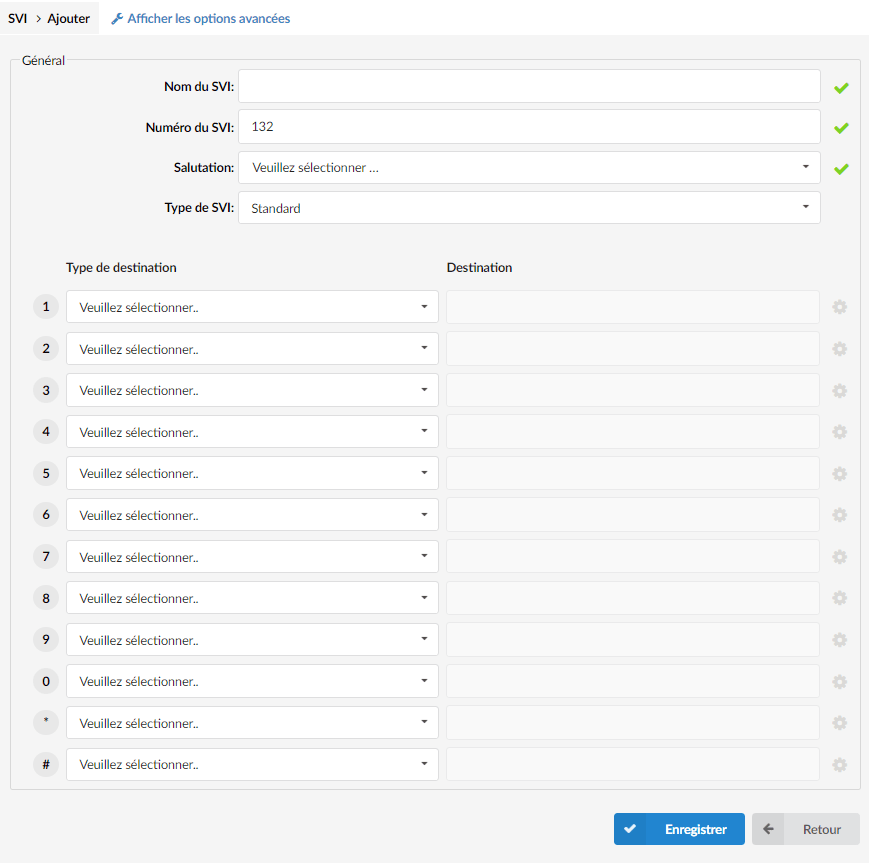Click the key 1 number badge
Screen dimensions: 869x865
point(46,307)
